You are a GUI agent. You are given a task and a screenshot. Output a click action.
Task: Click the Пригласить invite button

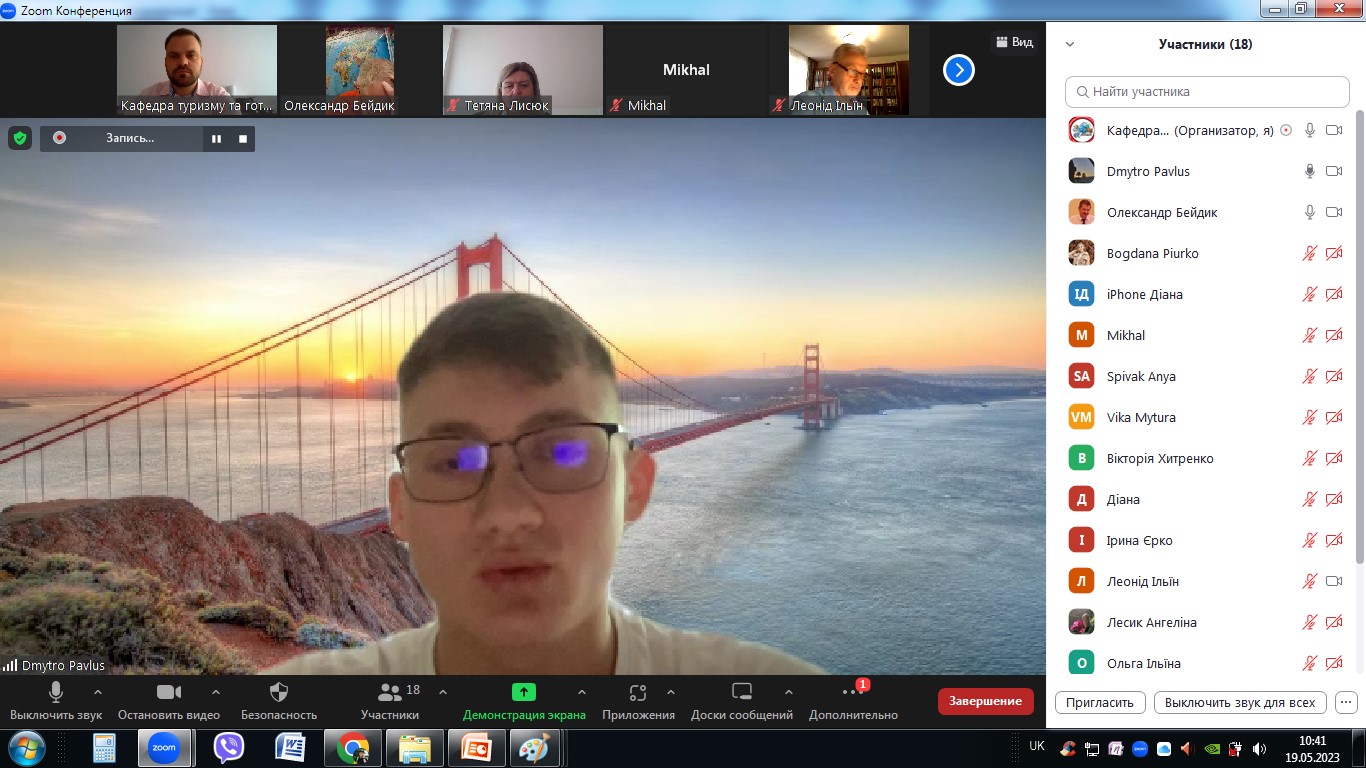click(1099, 702)
